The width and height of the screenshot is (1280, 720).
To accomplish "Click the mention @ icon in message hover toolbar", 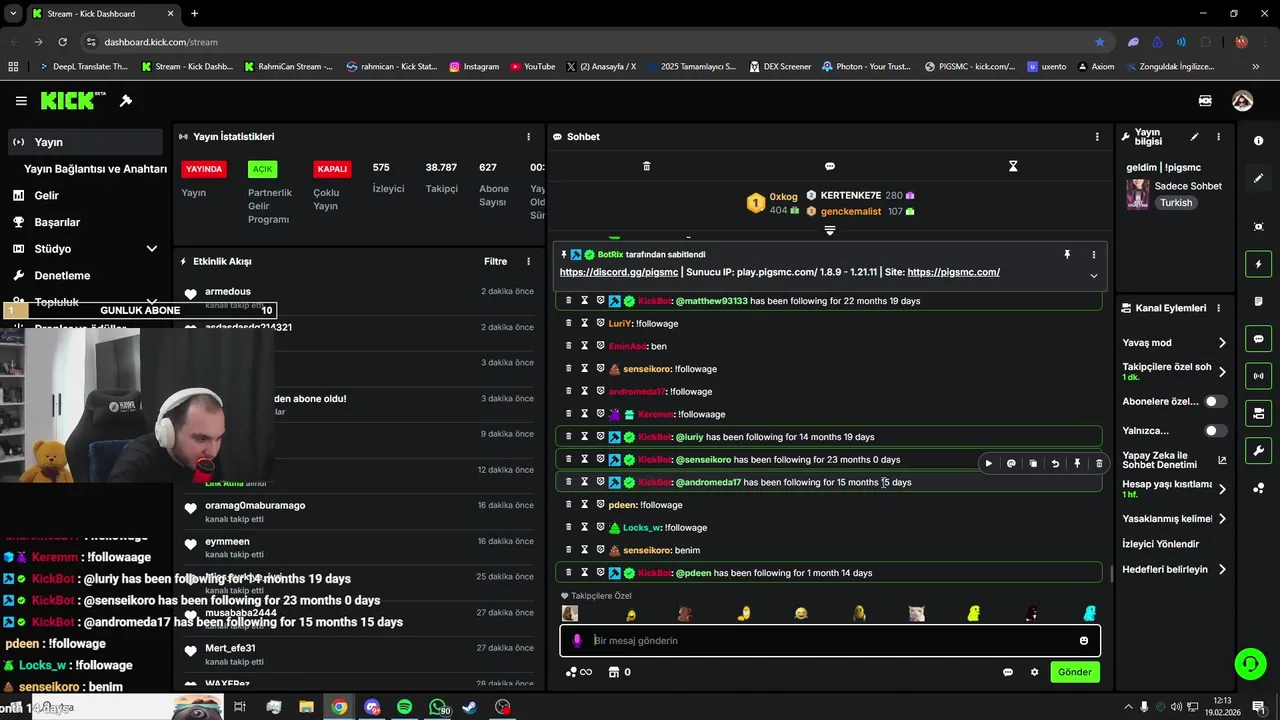I will pyautogui.click(x=1011, y=464).
